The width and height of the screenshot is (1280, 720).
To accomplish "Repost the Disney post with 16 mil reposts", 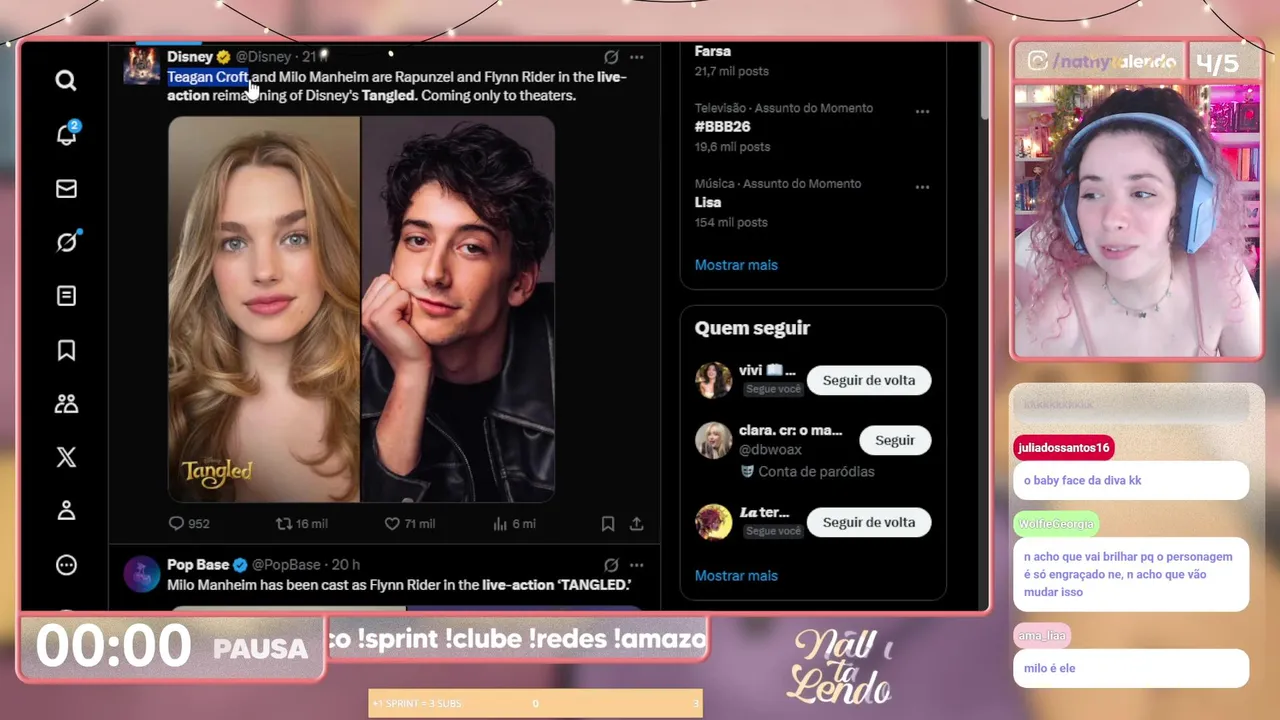I will [301, 523].
